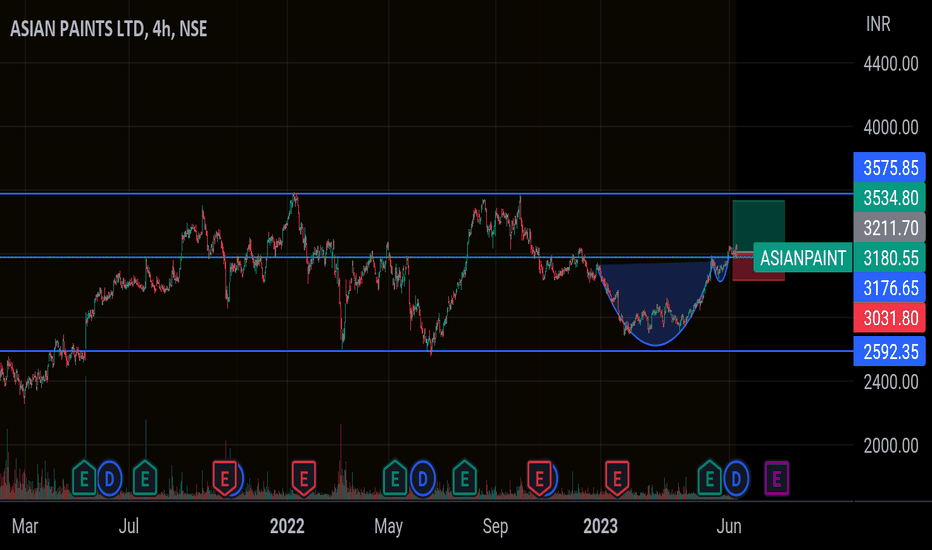The width and height of the screenshot is (932, 550).
Task: Click the ASIANPAINT symbol price label
Action: point(802,258)
